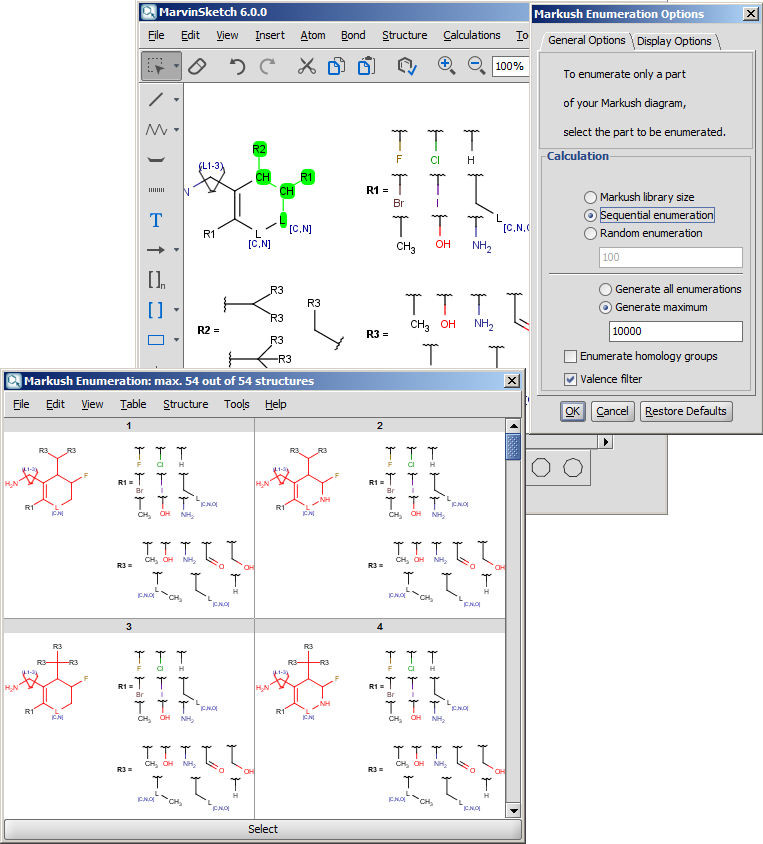Click the generate maximum value field
Image resolution: width=763 pixels, height=844 pixels.
(675, 331)
